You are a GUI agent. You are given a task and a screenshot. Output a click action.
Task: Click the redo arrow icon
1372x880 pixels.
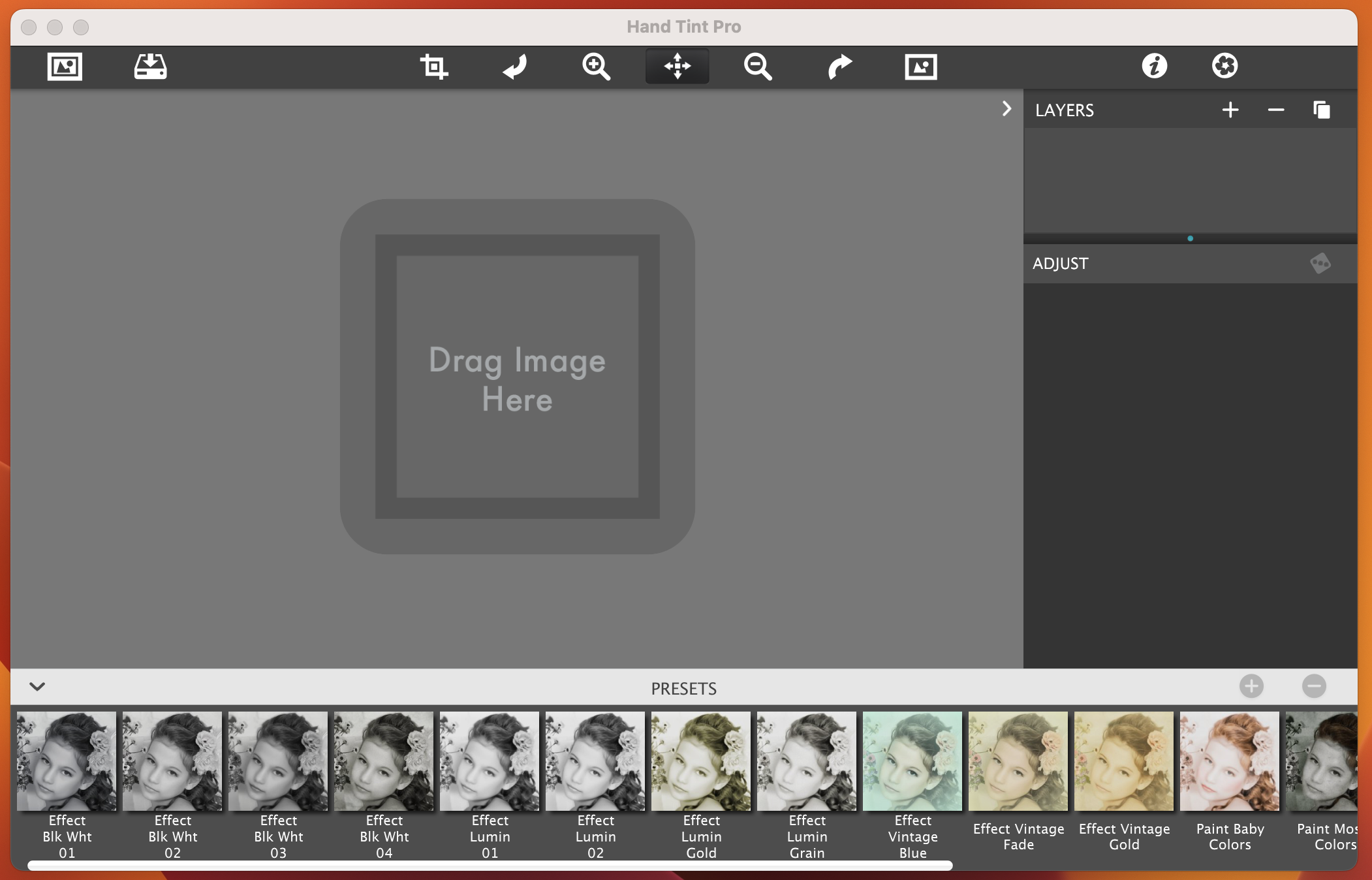pos(839,67)
